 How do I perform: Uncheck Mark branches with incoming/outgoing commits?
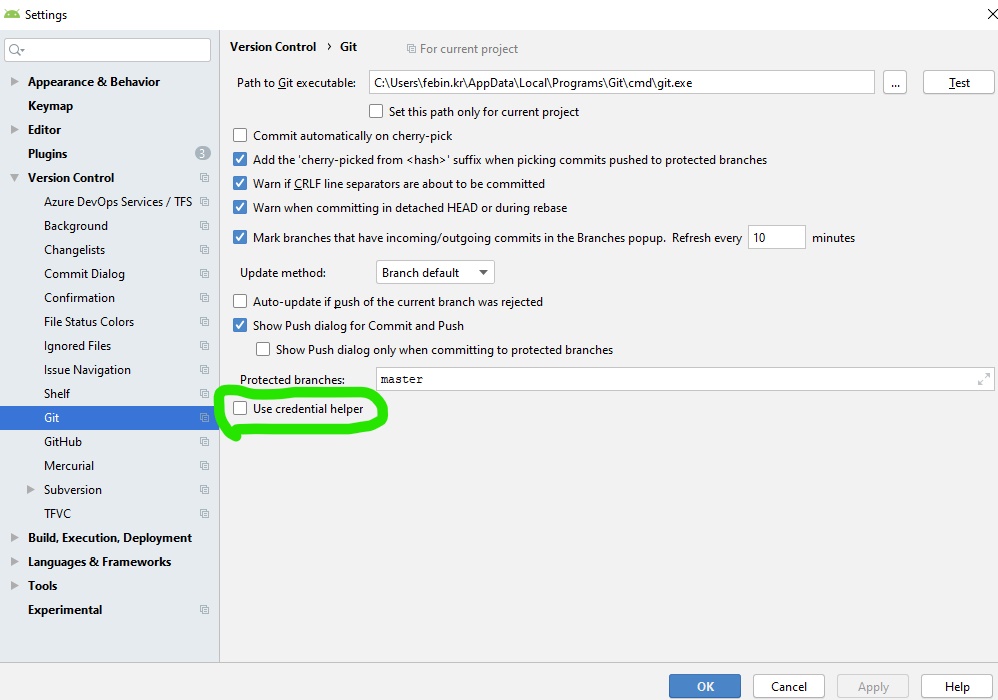click(x=240, y=237)
